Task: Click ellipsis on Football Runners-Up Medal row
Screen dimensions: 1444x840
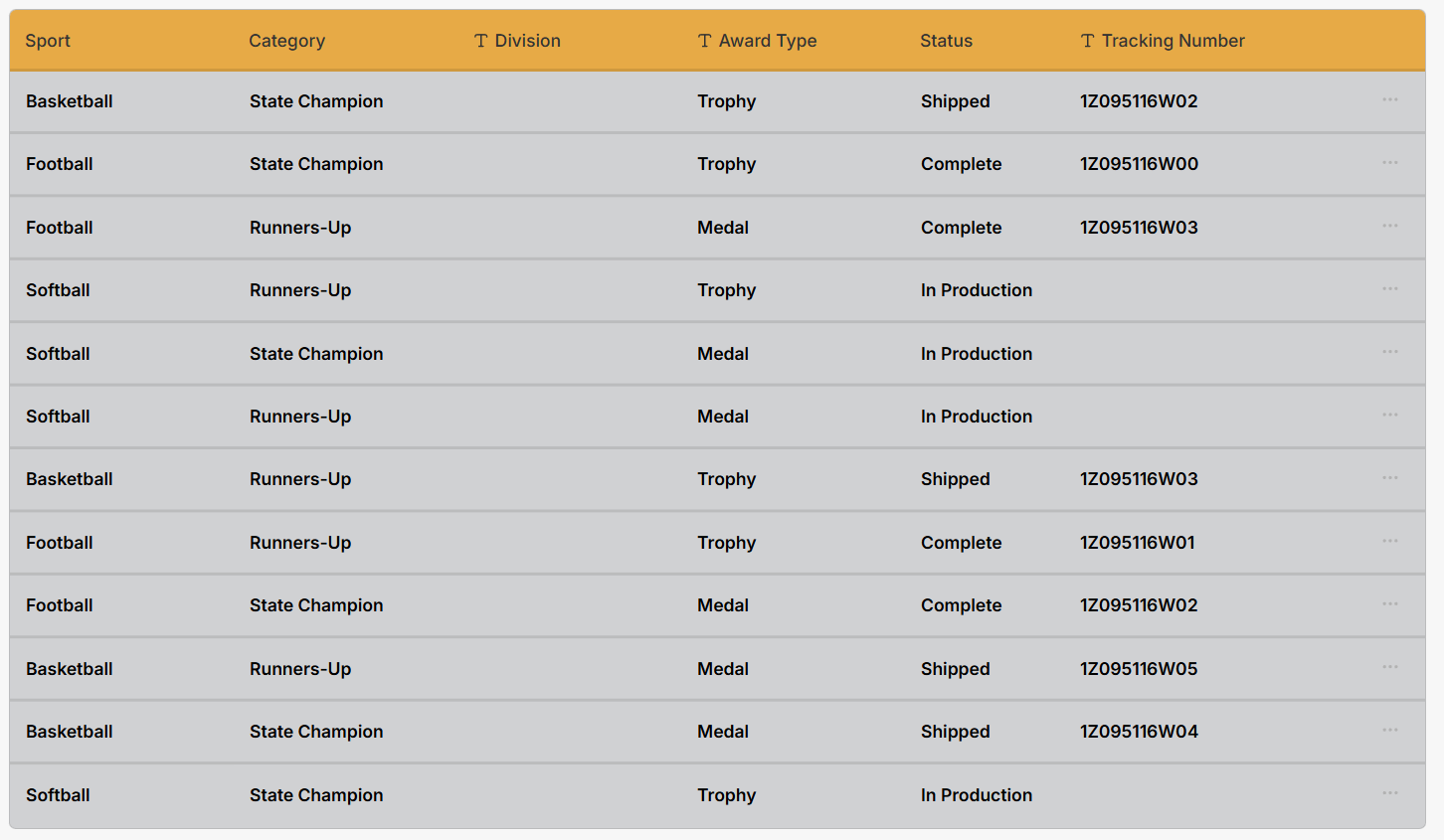Action: [1389, 227]
